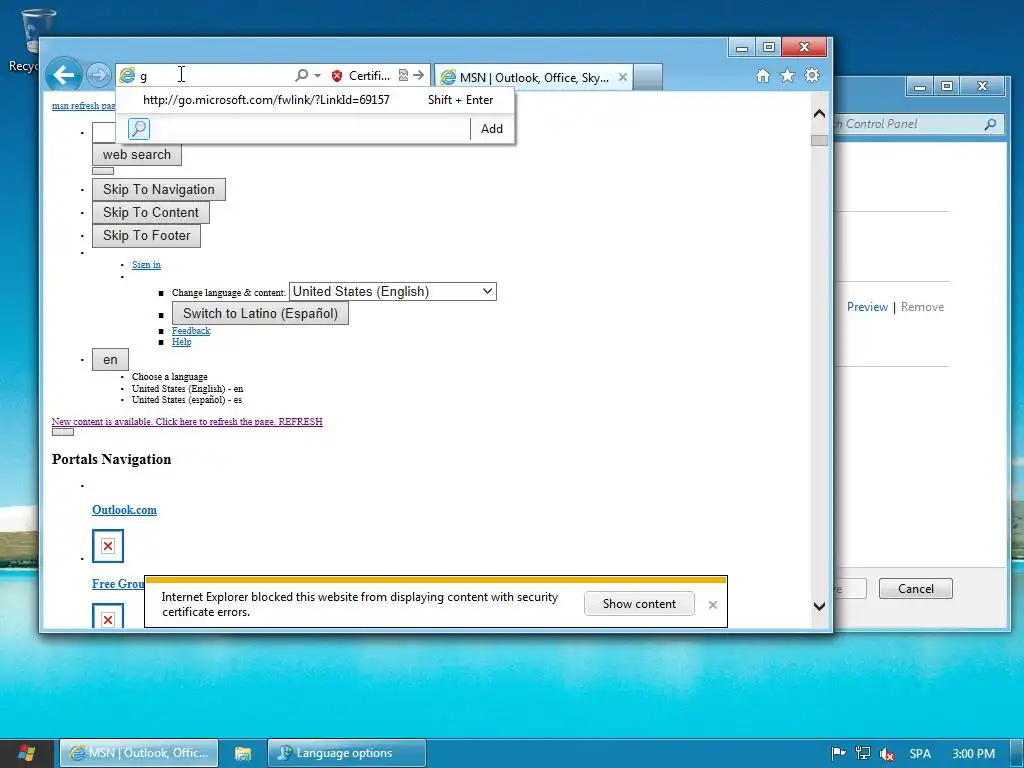Close the MSN tab

(x=623, y=77)
